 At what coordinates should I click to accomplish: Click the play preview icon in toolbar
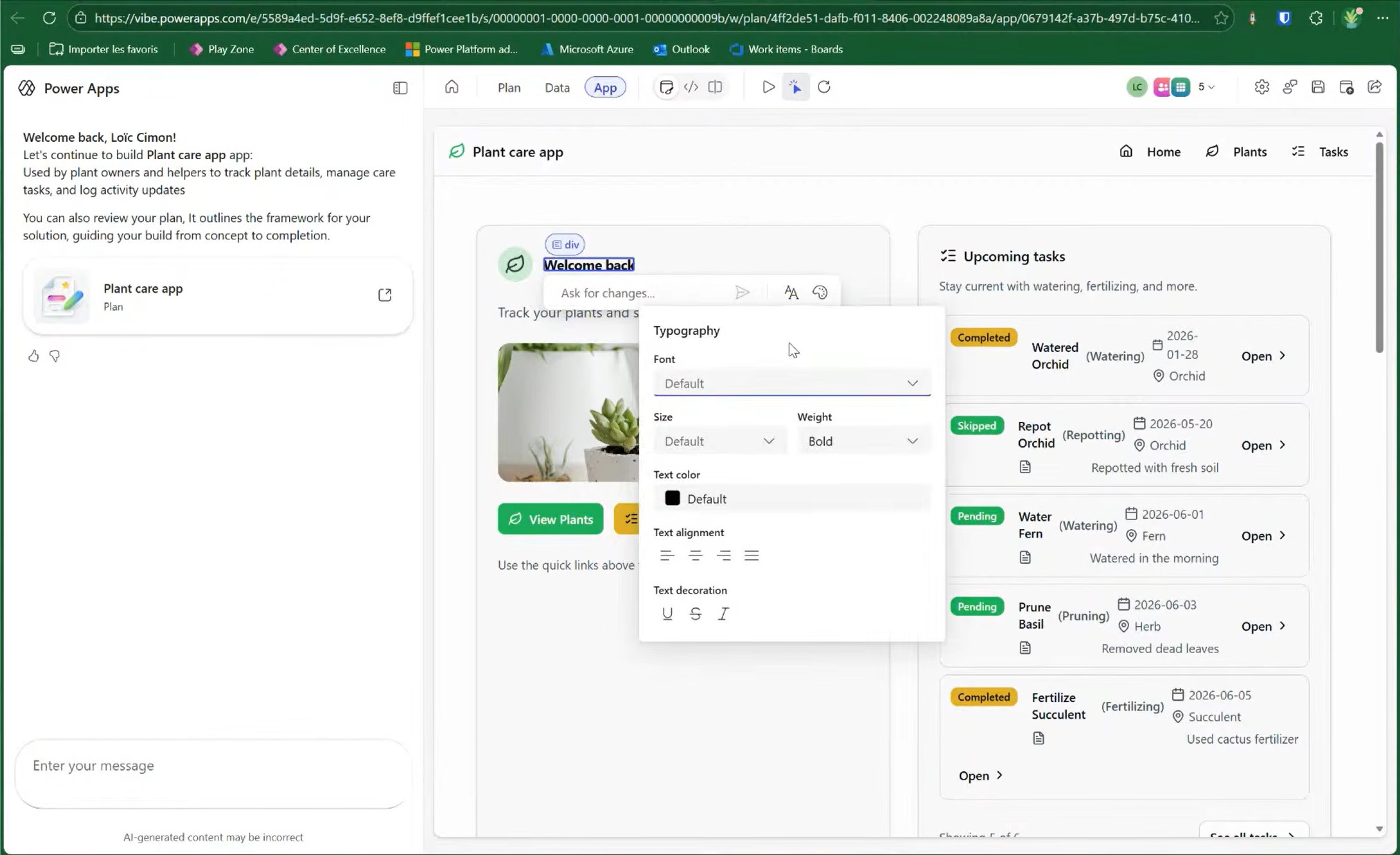768,87
